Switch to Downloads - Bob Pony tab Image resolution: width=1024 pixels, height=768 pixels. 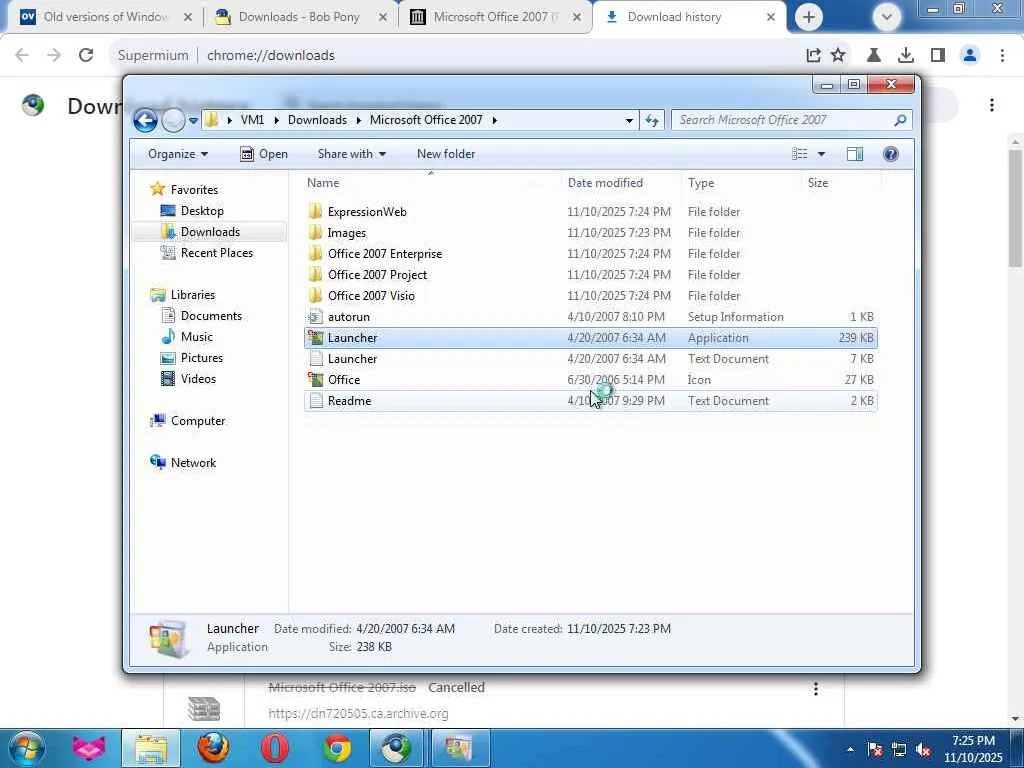(x=299, y=17)
